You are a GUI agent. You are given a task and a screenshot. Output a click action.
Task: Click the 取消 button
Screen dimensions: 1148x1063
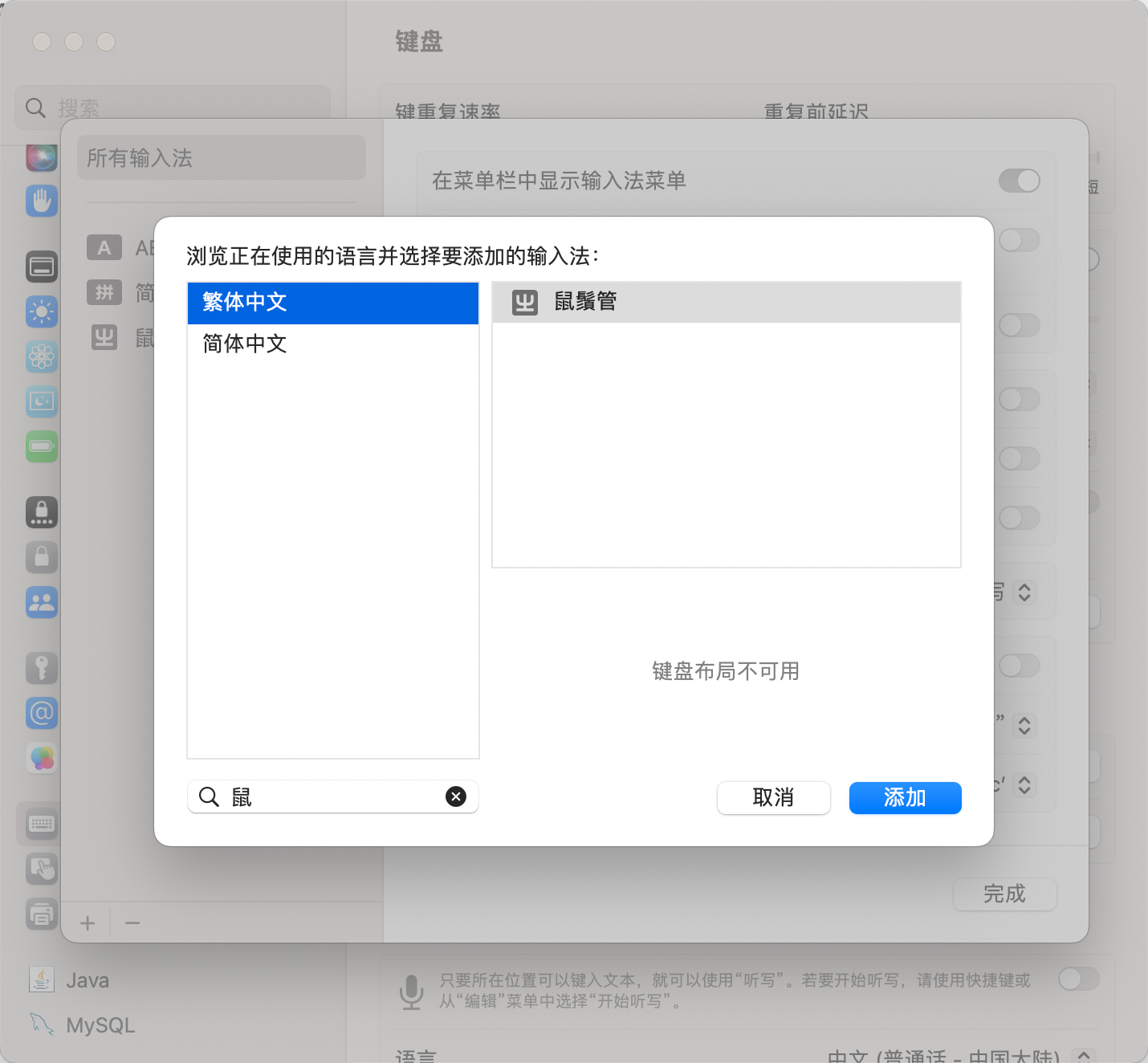click(x=774, y=798)
